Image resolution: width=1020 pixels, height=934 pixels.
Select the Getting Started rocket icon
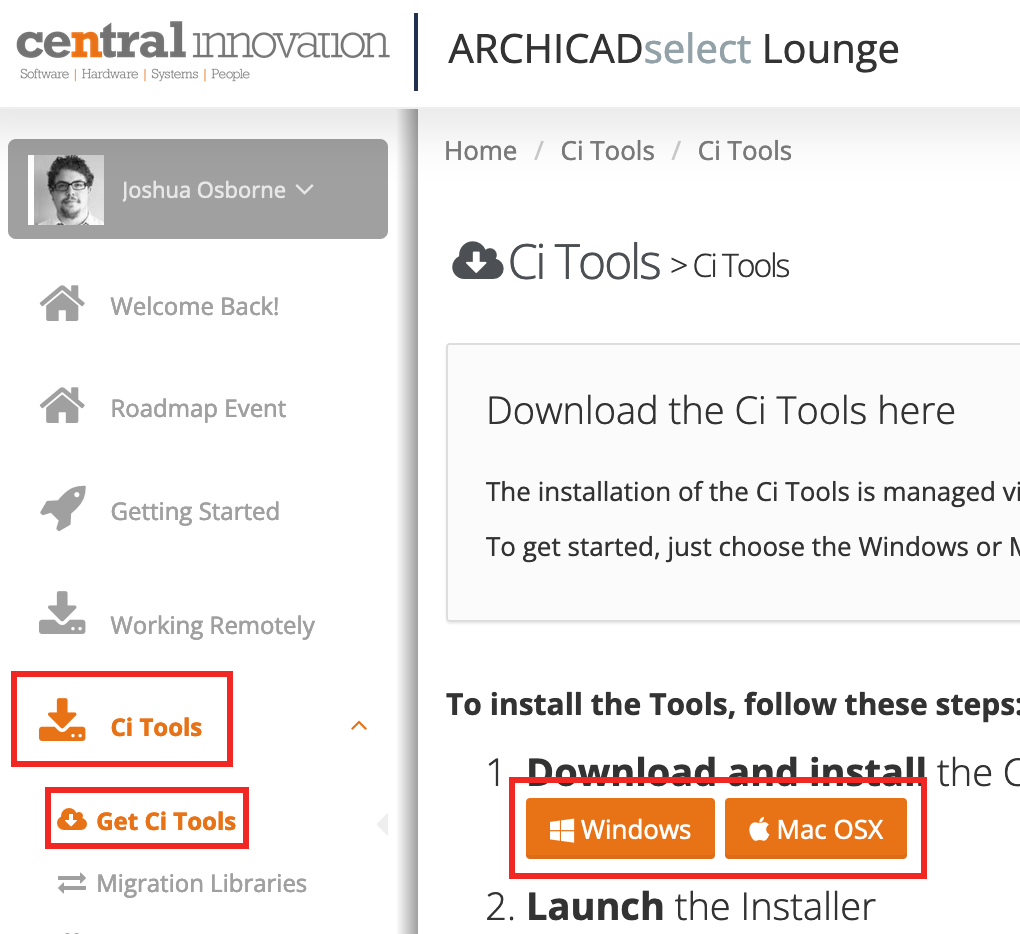click(63, 510)
